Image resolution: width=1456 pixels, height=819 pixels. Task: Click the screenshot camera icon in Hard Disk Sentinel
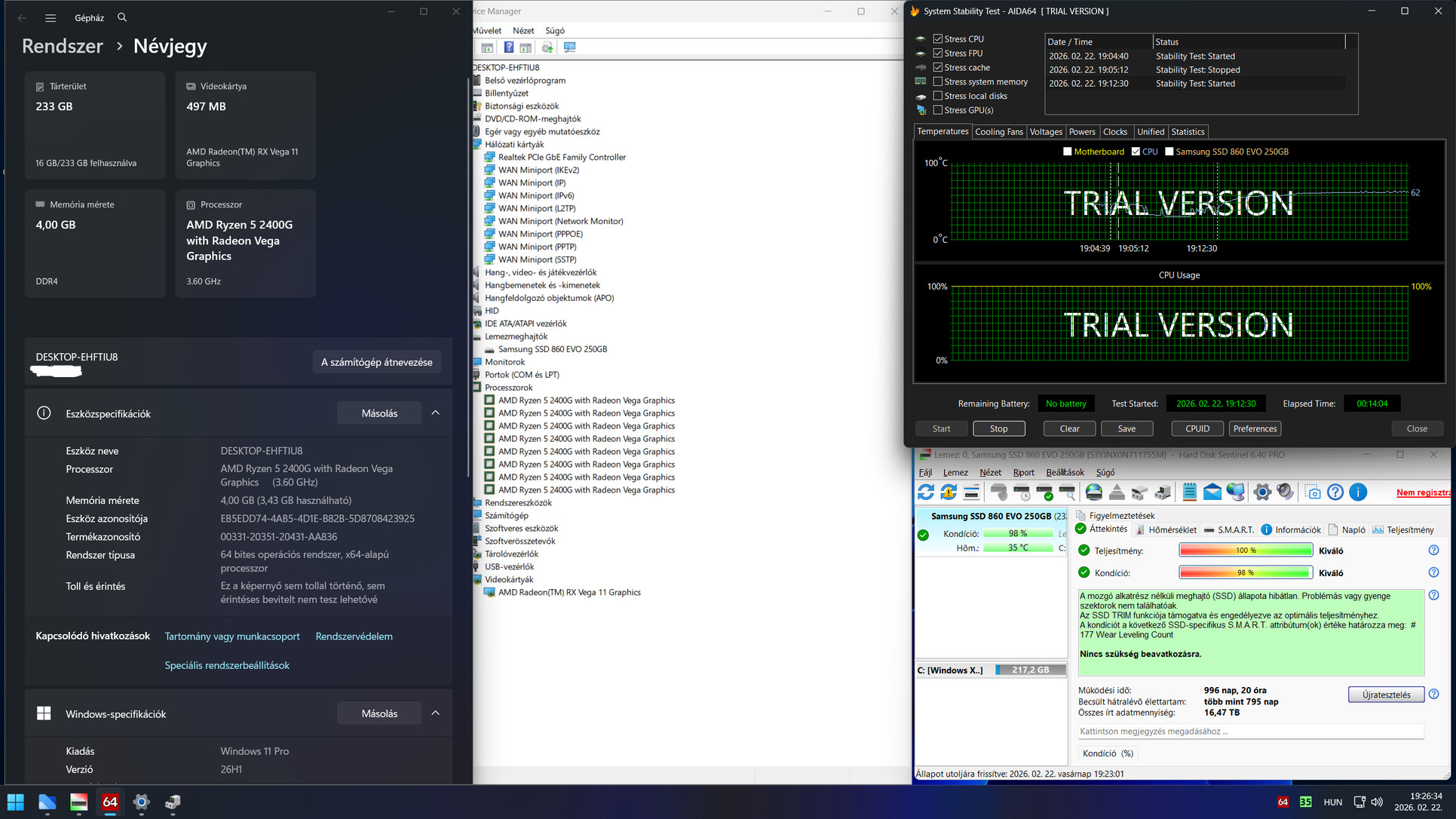(1313, 492)
